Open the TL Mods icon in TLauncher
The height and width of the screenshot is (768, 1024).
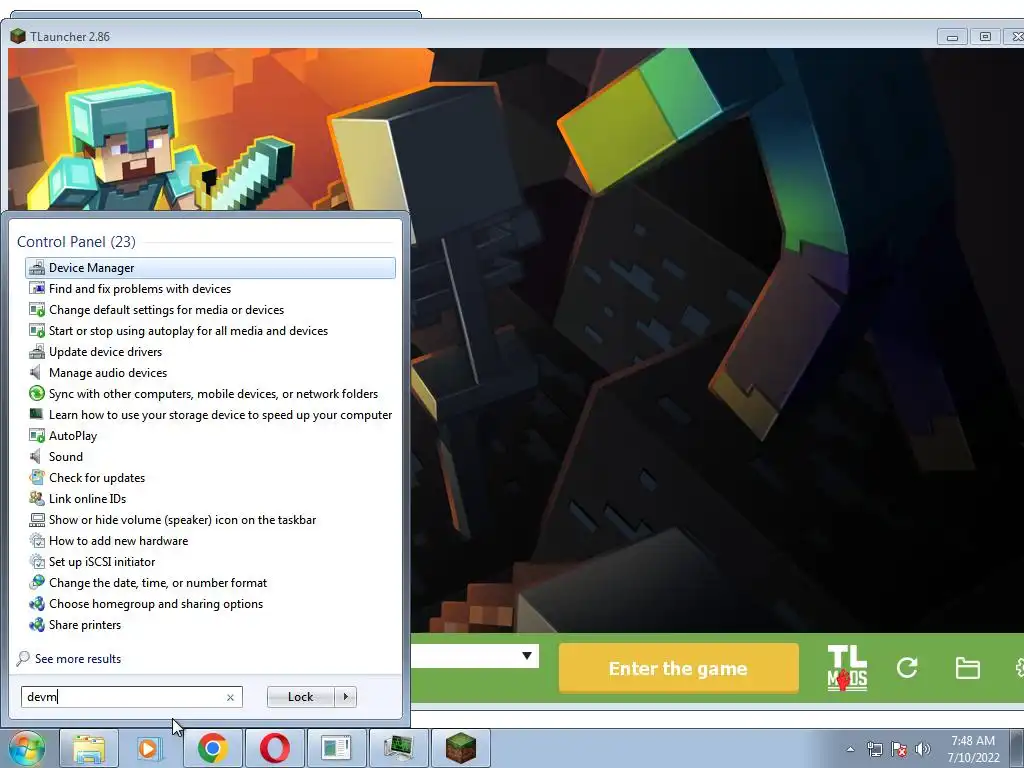(847, 668)
